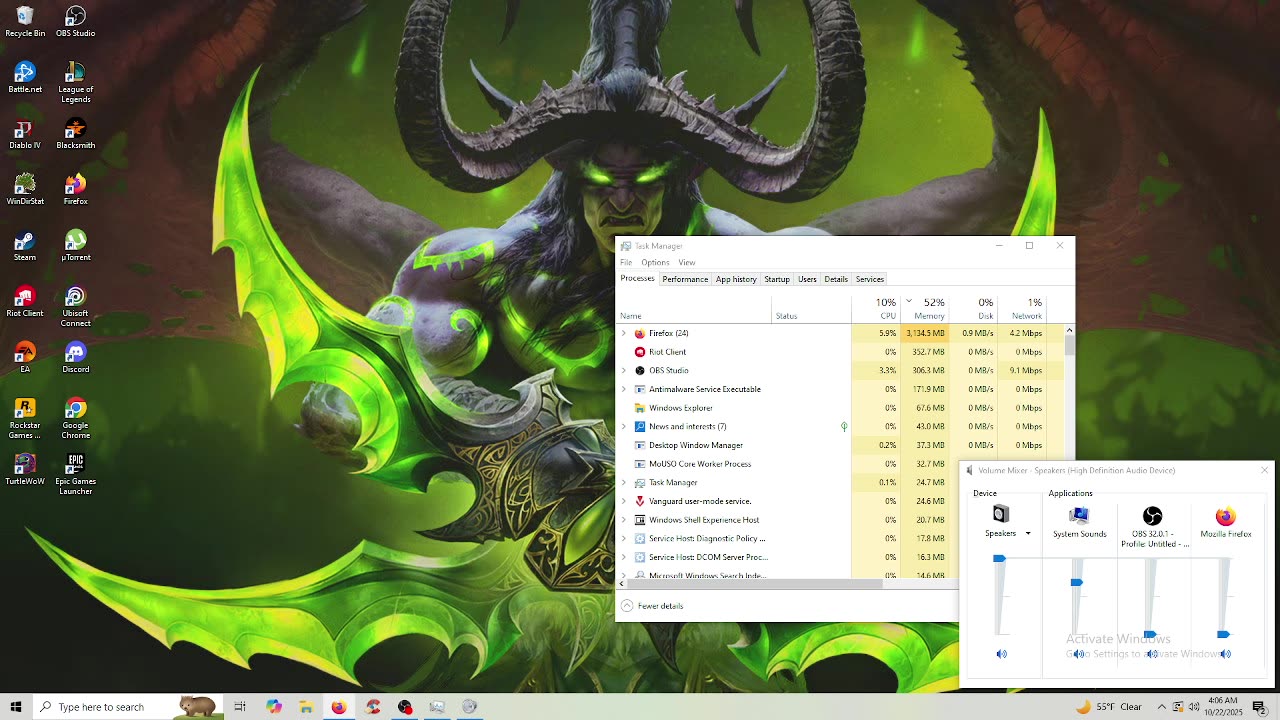Switch to OBS Studio on the taskbar
This screenshot has width=1280, height=720.
click(x=405, y=707)
